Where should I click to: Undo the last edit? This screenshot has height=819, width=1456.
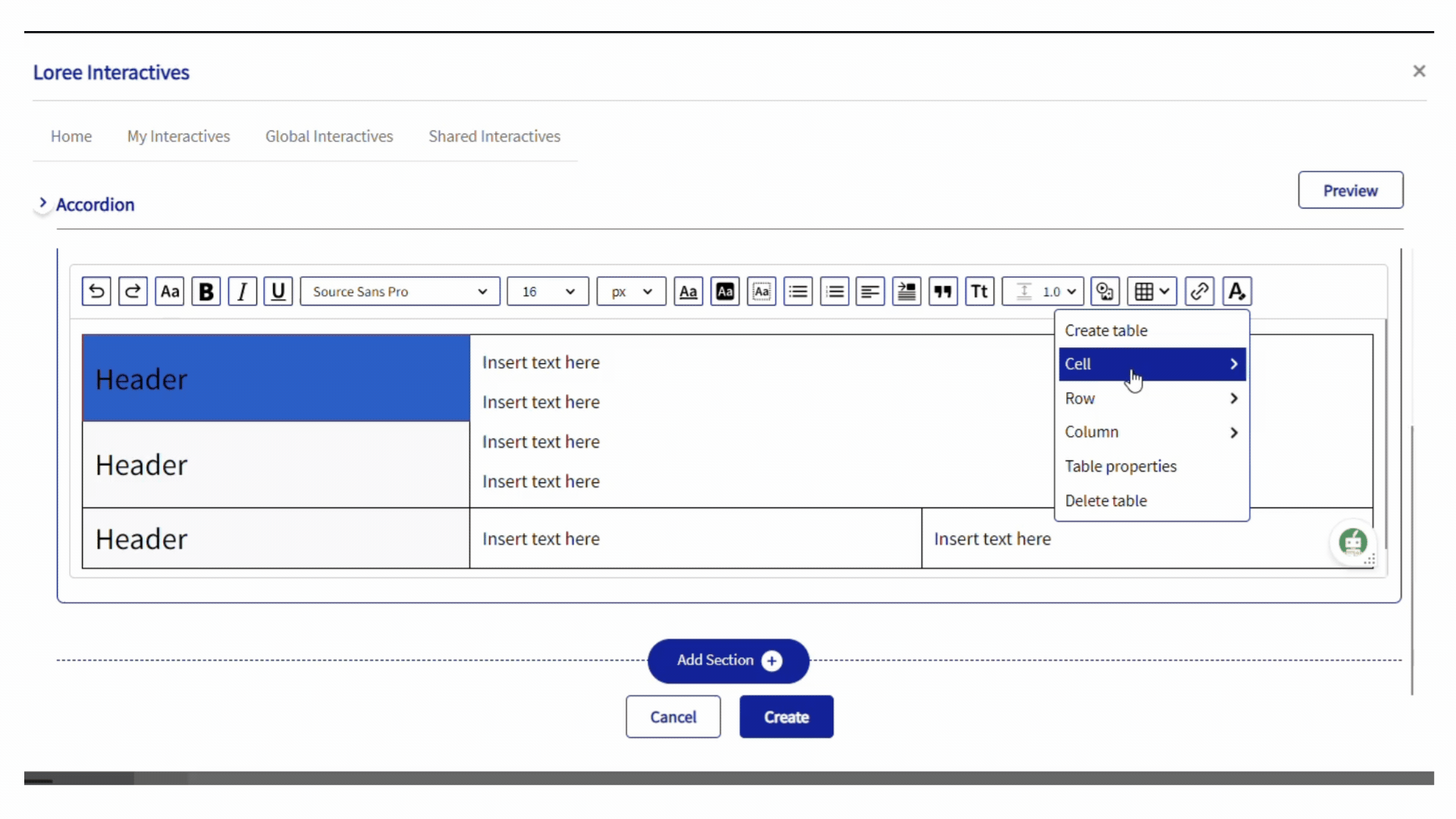[x=96, y=291]
